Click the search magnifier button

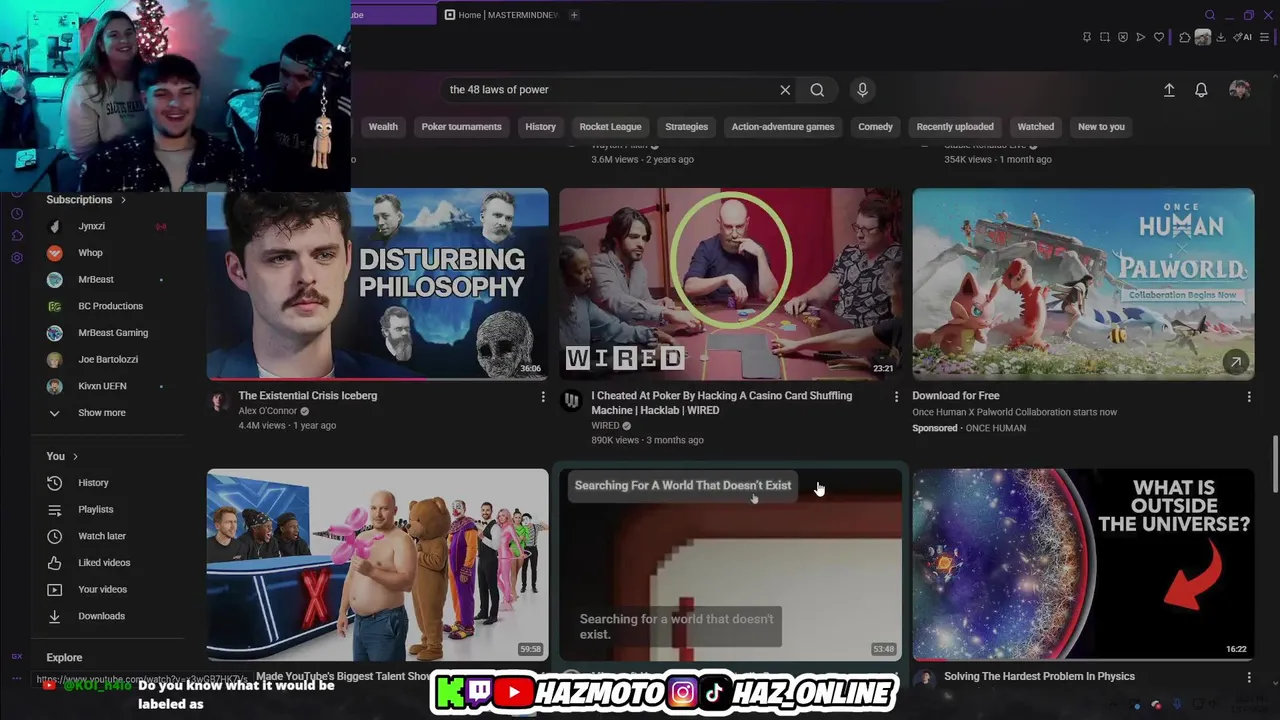(x=817, y=90)
